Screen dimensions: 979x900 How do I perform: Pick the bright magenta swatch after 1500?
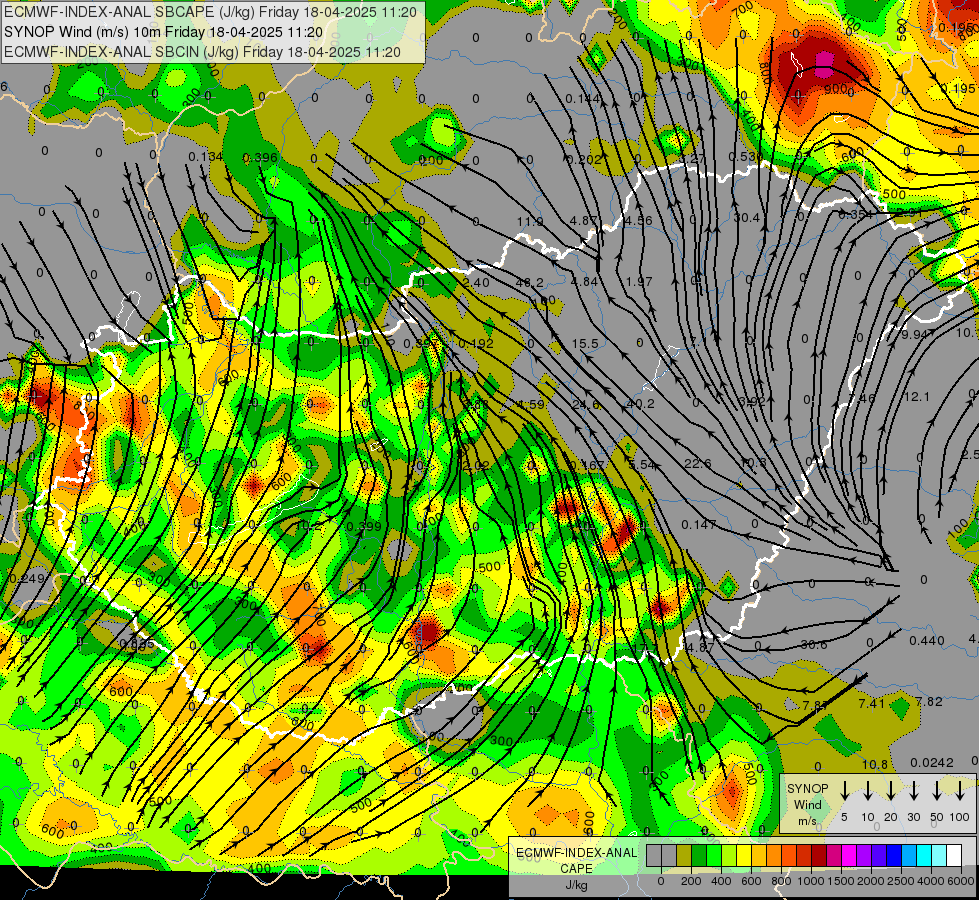coord(849,855)
